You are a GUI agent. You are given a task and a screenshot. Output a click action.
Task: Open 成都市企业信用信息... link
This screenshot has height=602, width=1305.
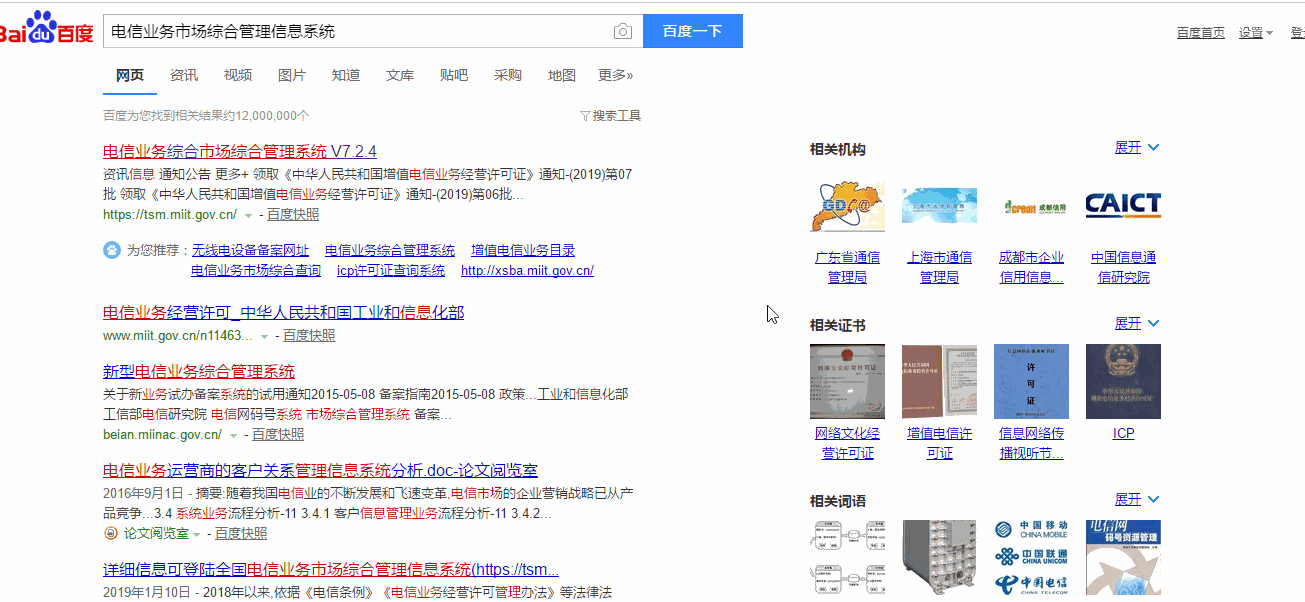click(1031, 268)
